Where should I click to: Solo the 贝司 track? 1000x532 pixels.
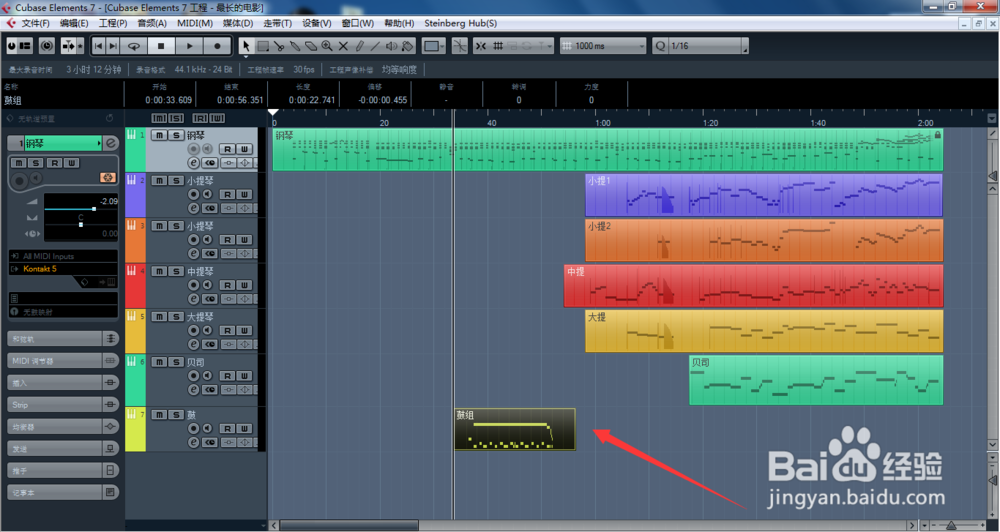[x=175, y=362]
